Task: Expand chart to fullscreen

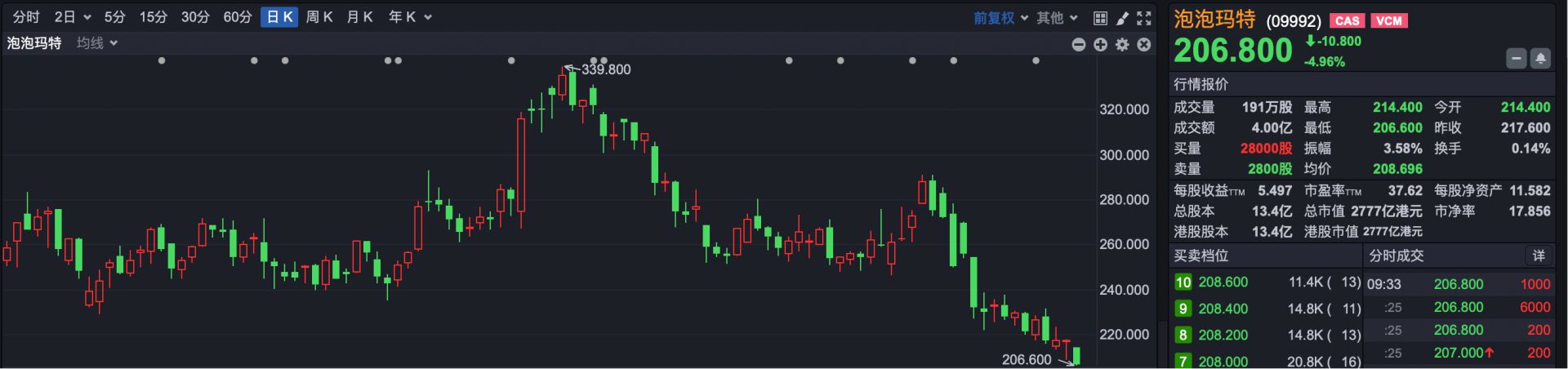Action: [1144, 18]
